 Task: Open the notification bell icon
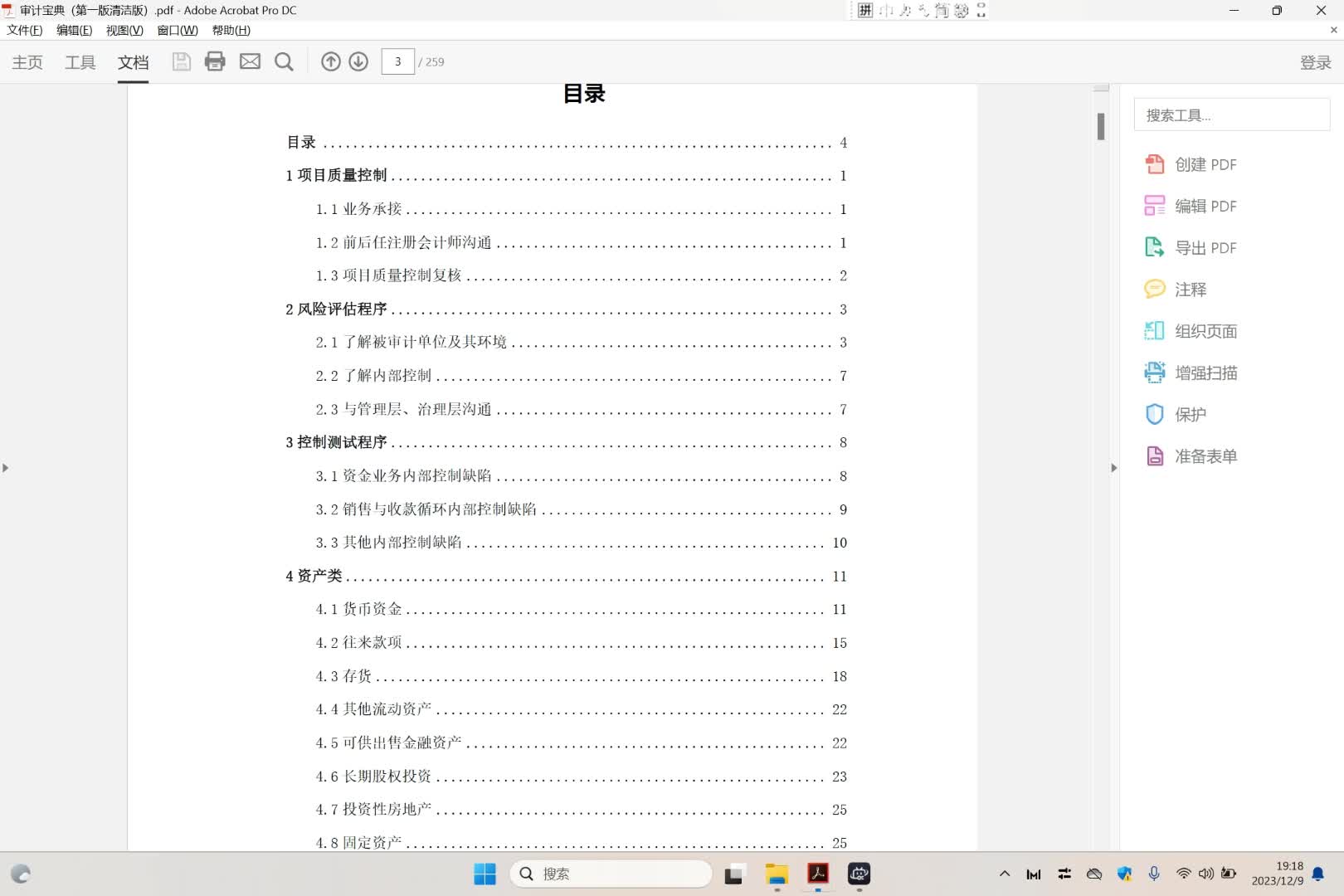[x=1318, y=874]
